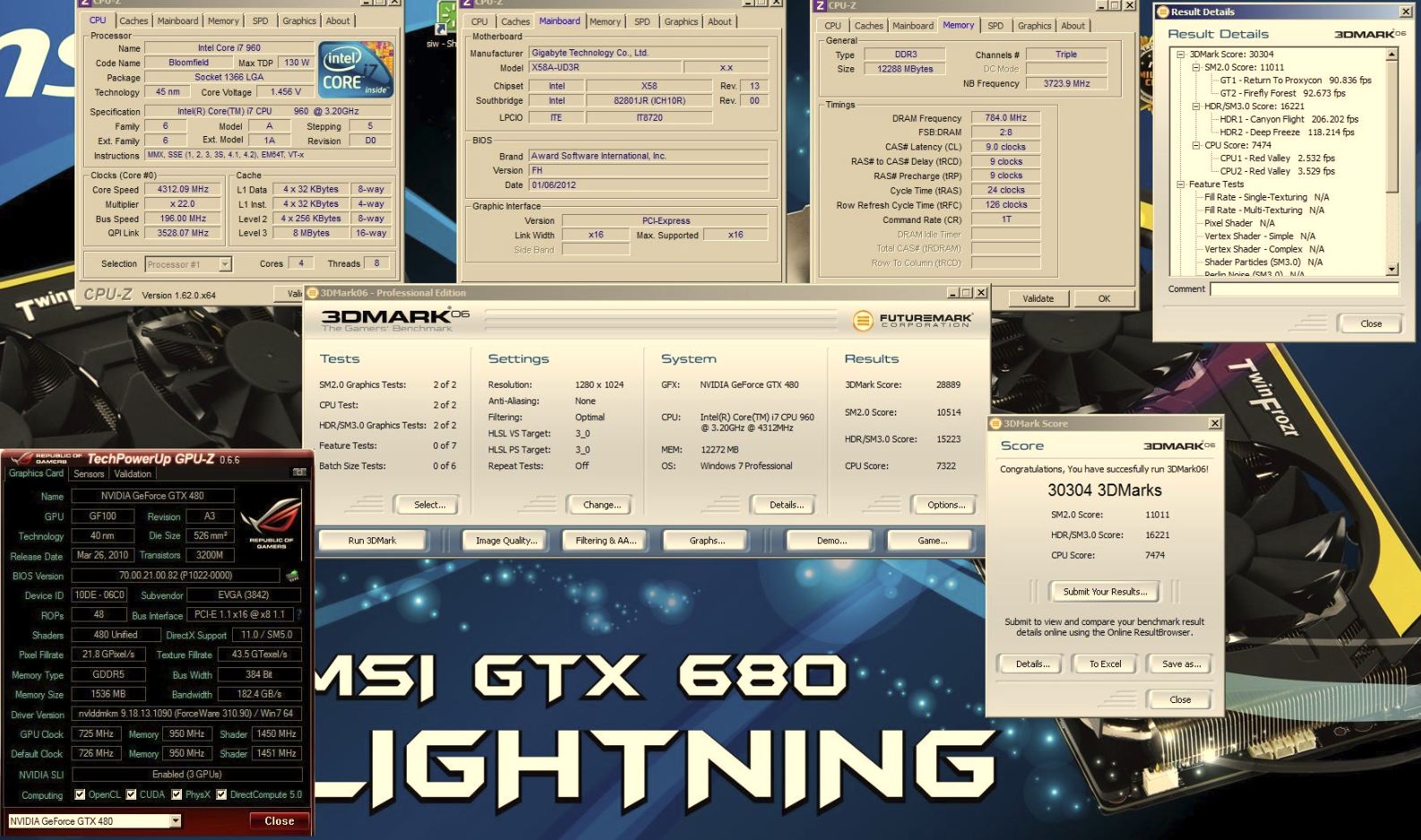Click Image Quality... button
Image resolution: width=1421 pixels, height=840 pixels.
pos(506,541)
